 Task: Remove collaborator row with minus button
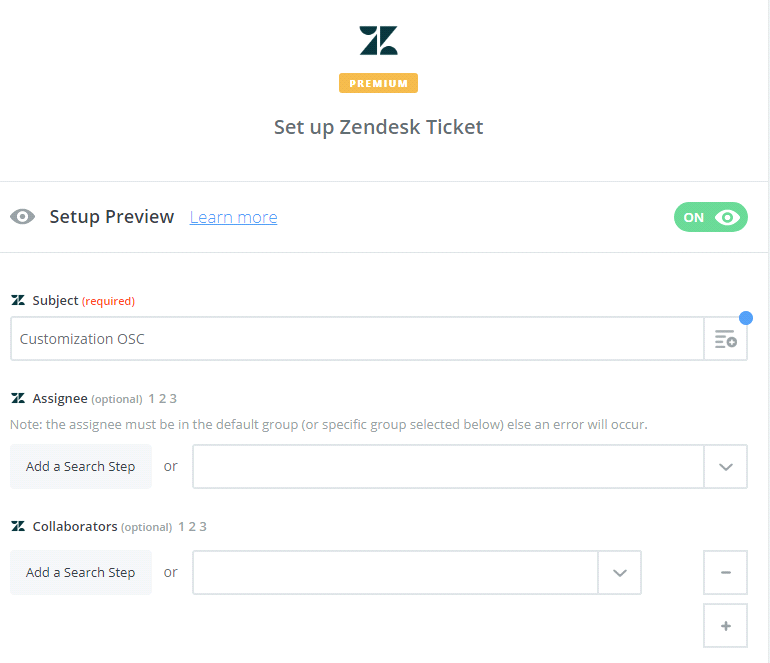[x=725, y=572]
